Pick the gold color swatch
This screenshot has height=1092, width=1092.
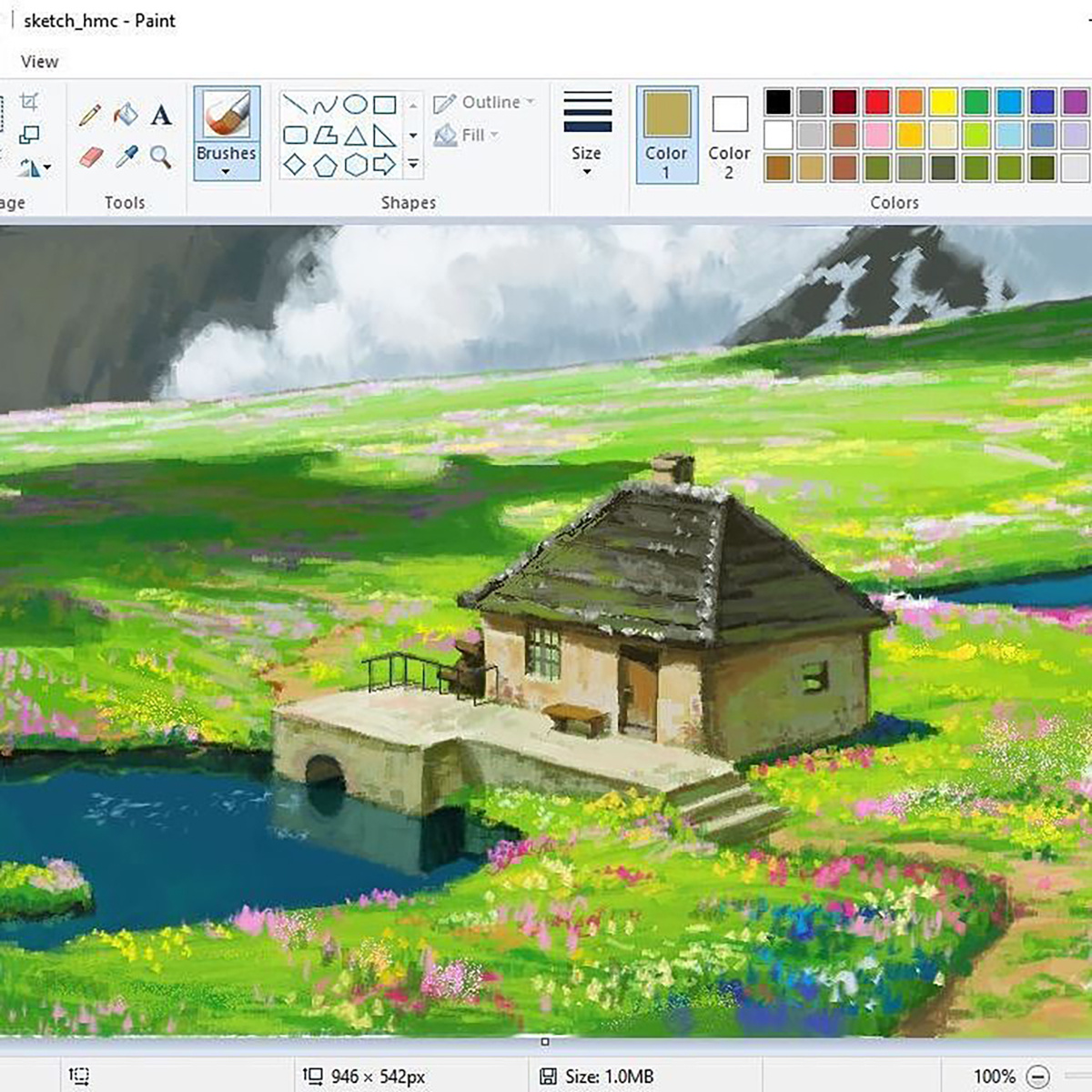(x=910, y=135)
